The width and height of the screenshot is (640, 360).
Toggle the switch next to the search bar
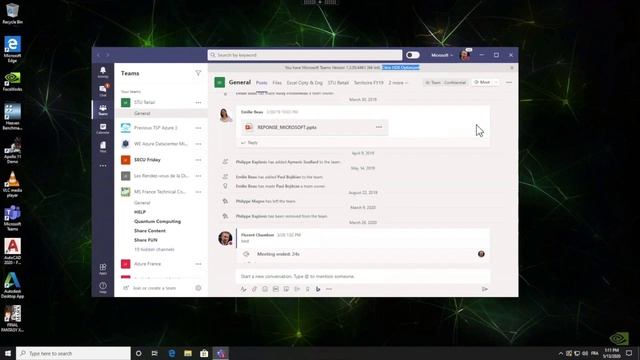(x=413, y=55)
